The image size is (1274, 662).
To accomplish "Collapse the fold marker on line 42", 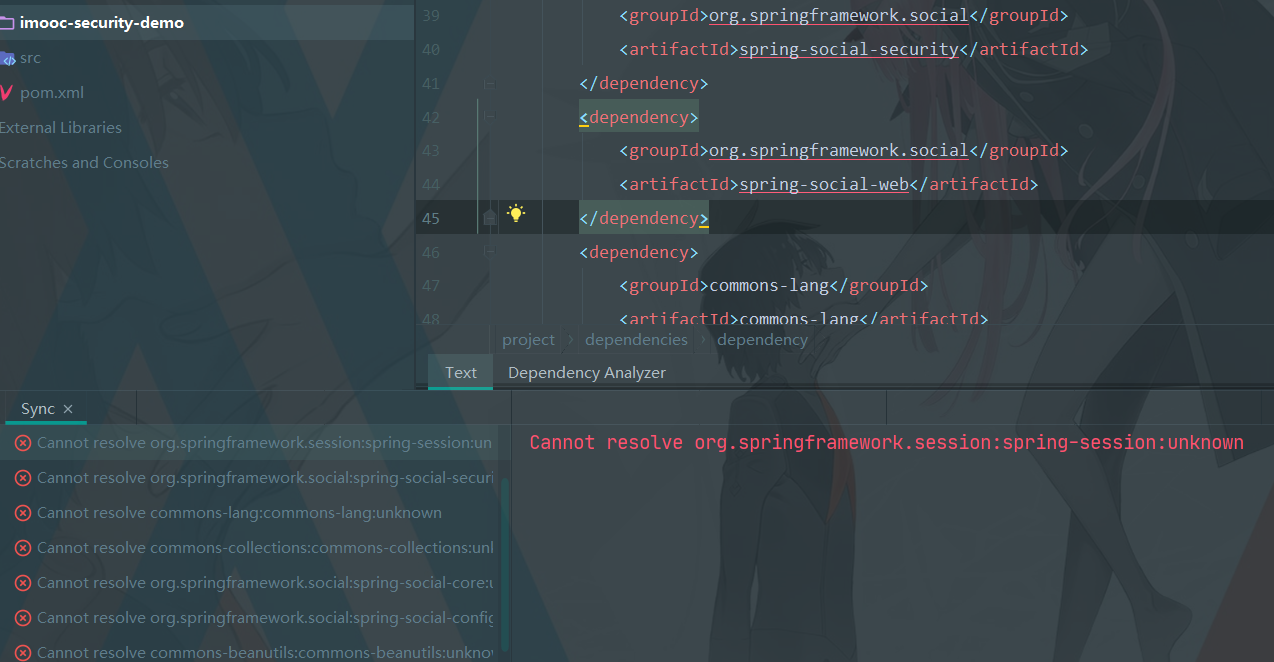I will tap(489, 117).
